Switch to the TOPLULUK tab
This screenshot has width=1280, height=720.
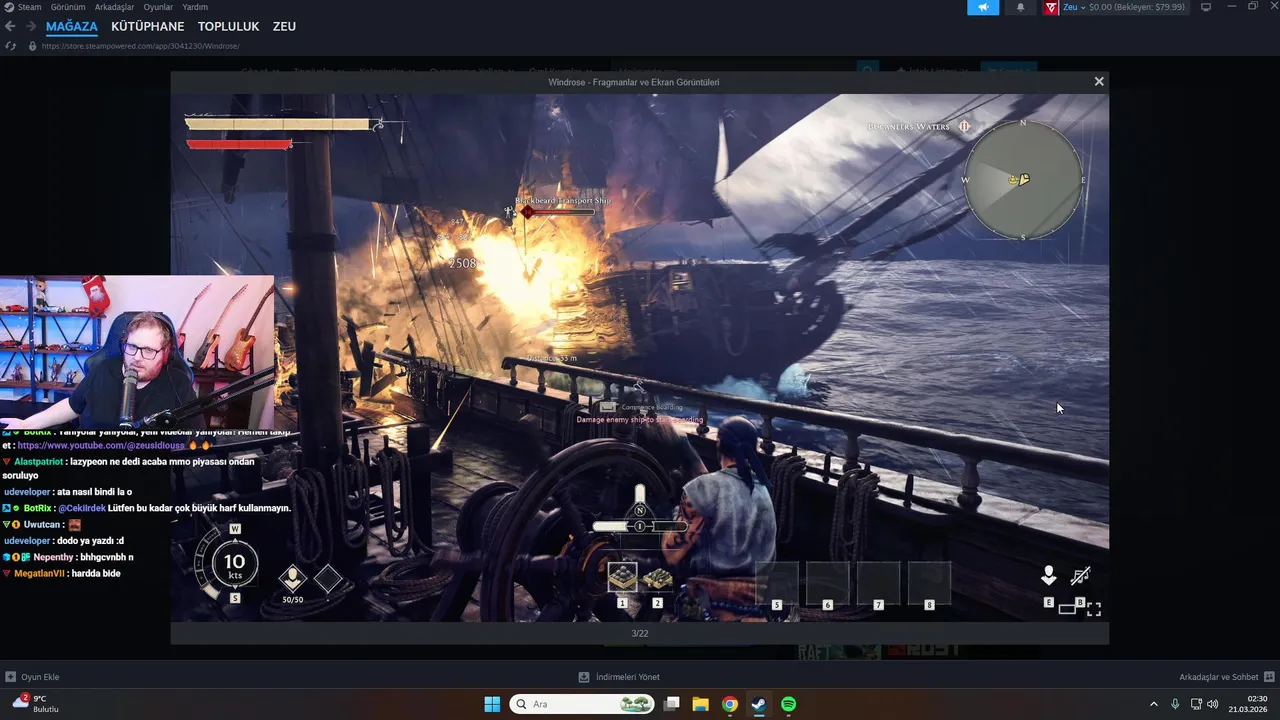[x=228, y=27]
